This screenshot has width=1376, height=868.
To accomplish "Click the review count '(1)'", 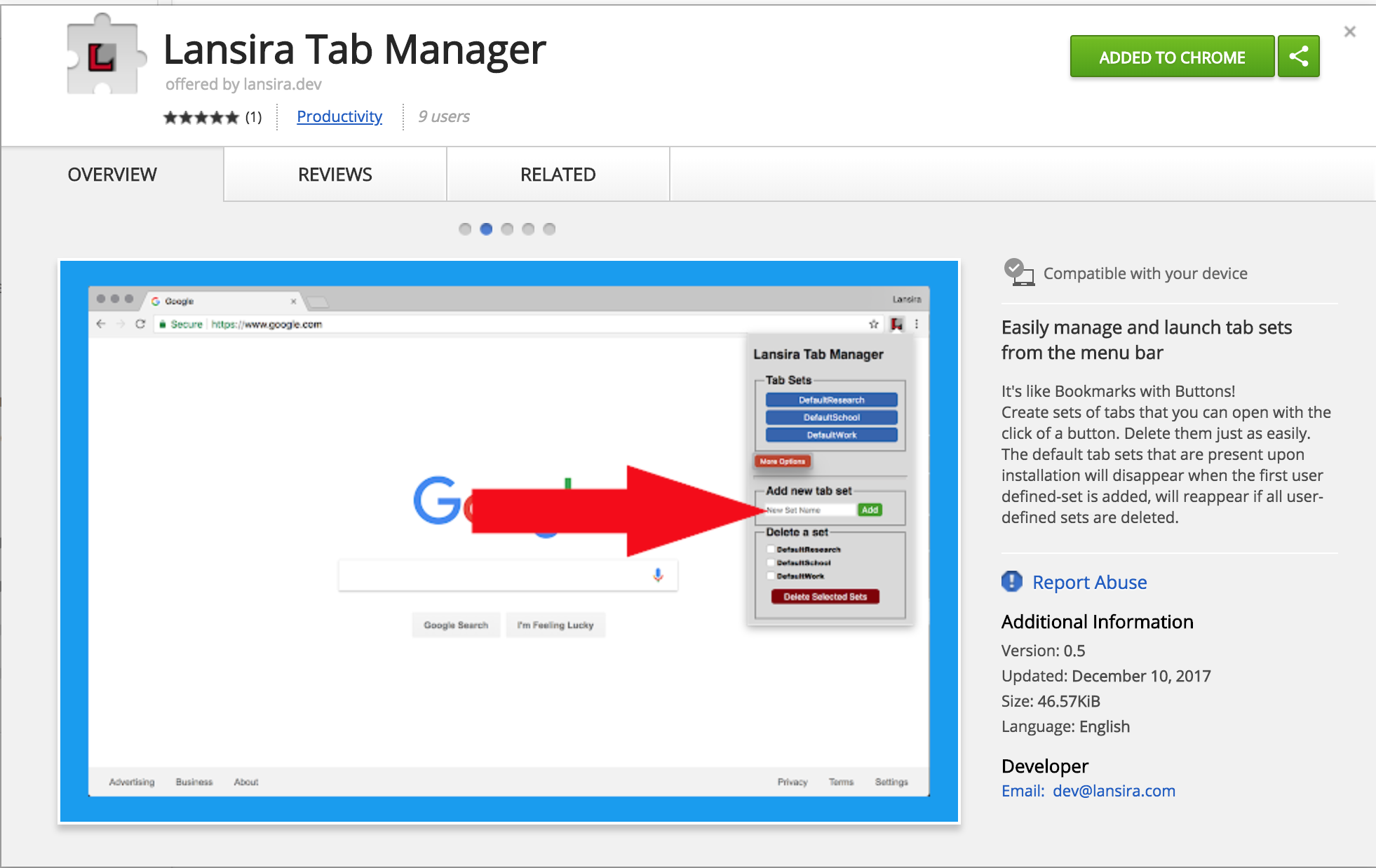I will click(x=253, y=117).
